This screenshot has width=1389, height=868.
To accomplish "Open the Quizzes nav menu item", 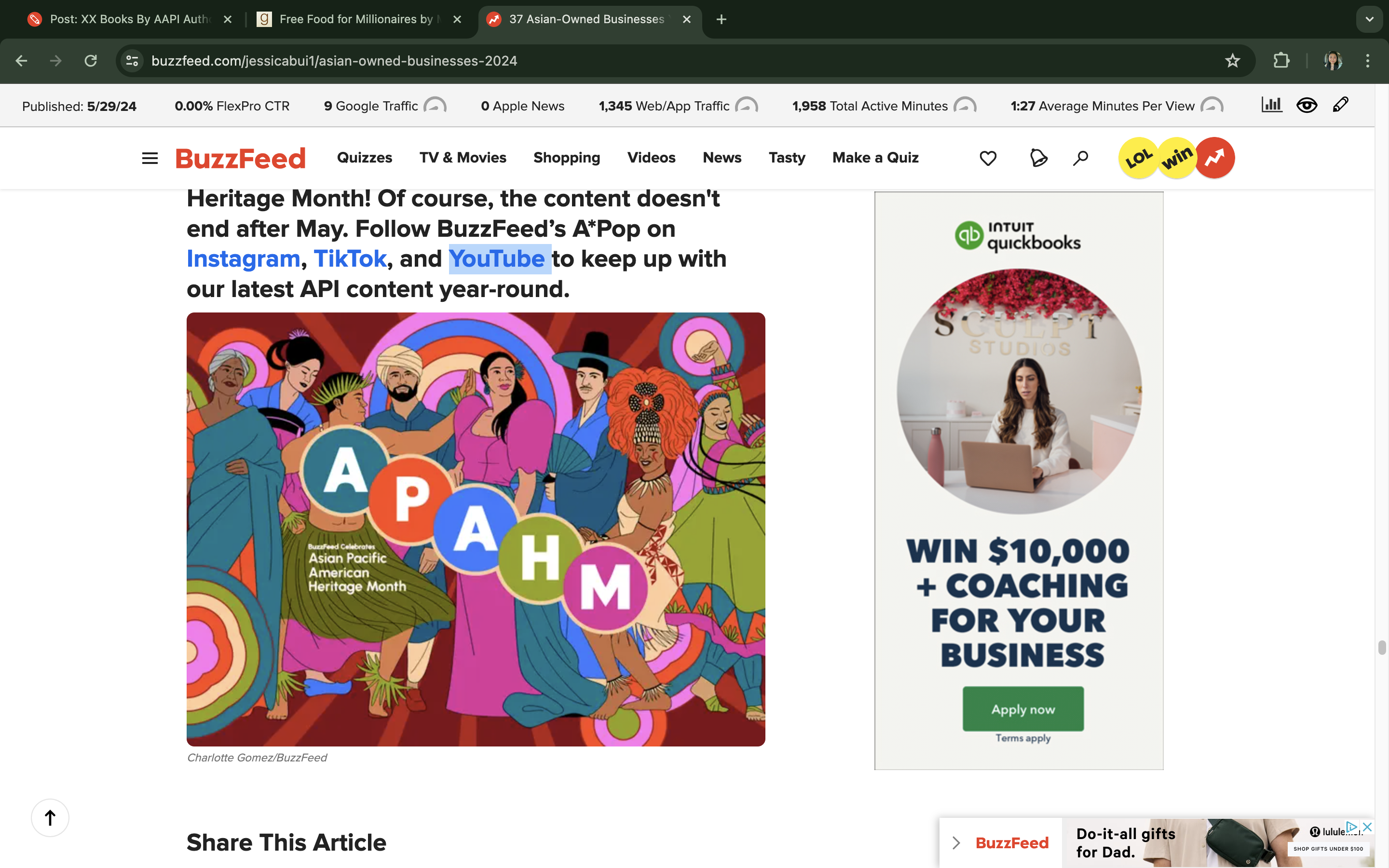I will (x=364, y=158).
